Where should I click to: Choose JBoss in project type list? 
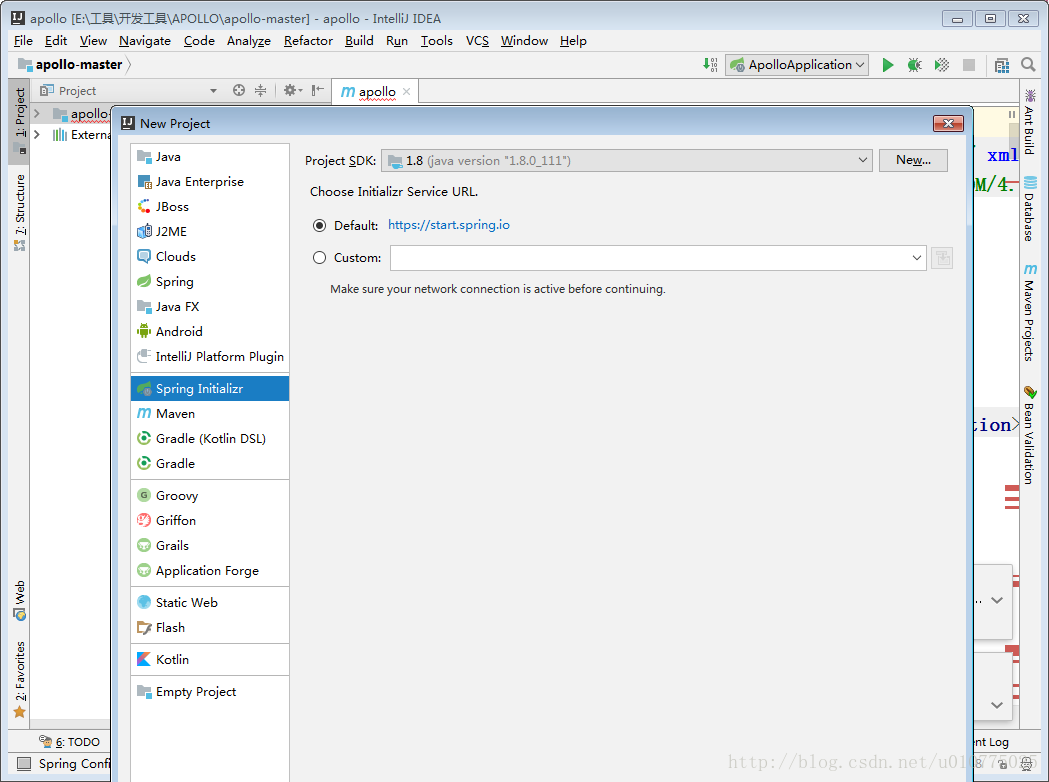pos(210,207)
